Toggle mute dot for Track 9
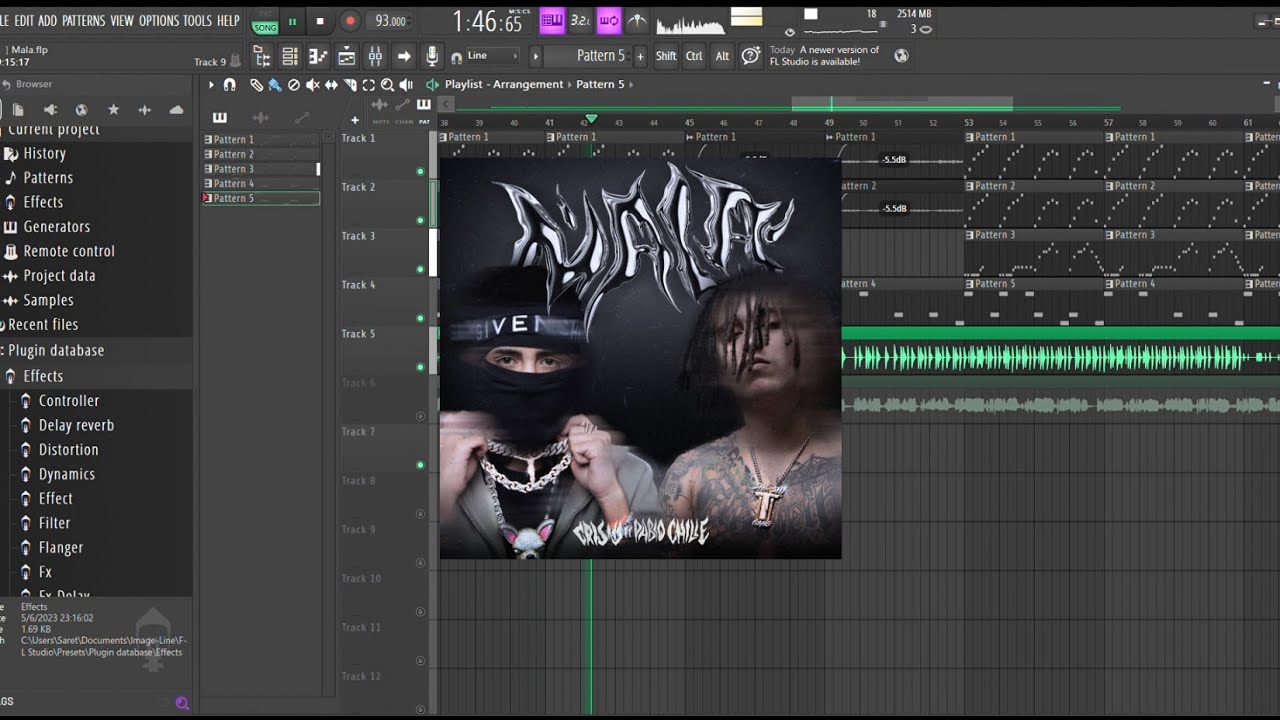The image size is (1280, 720). point(420,563)
